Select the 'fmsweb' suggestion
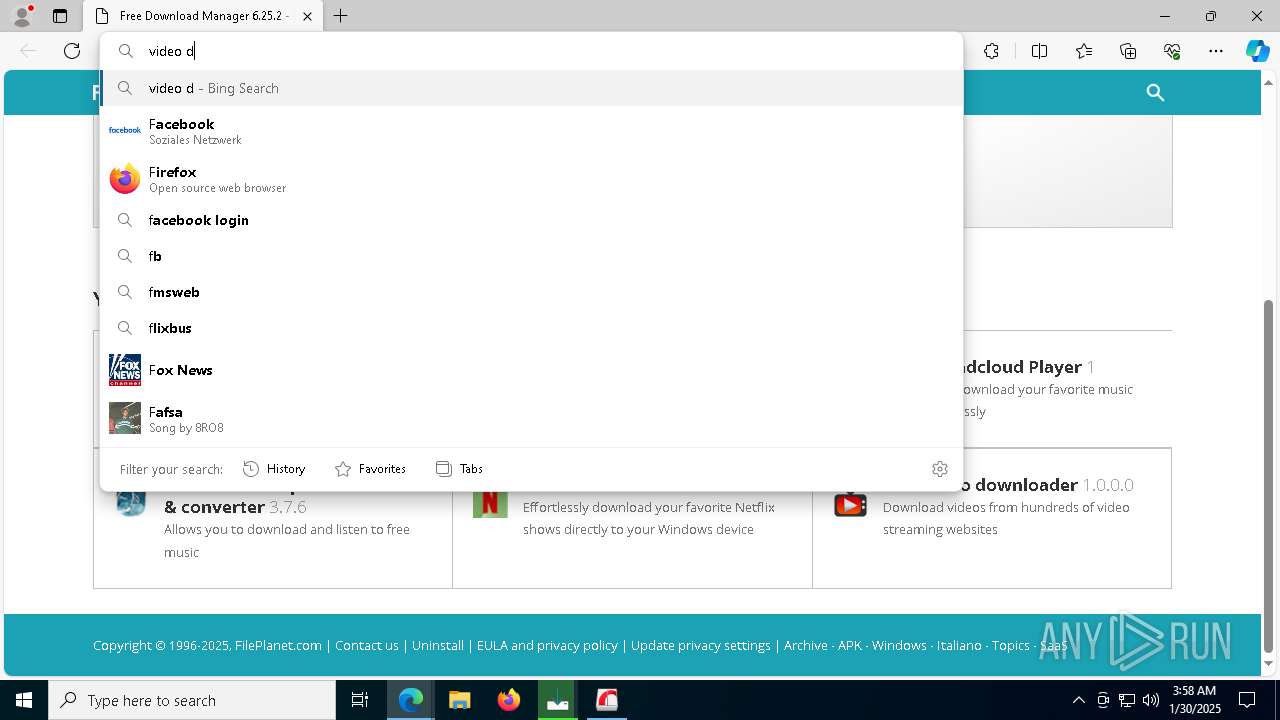The image size is (1280, 720). [531, 292]
